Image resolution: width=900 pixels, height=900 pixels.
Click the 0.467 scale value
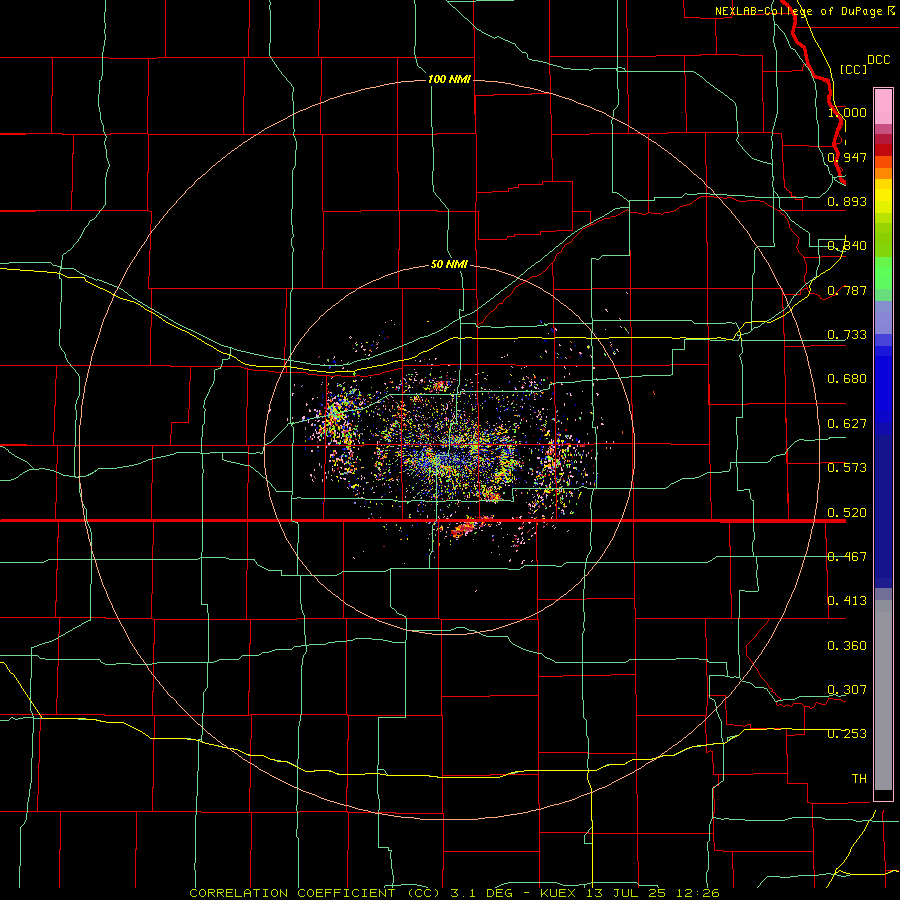pos(847,557)
